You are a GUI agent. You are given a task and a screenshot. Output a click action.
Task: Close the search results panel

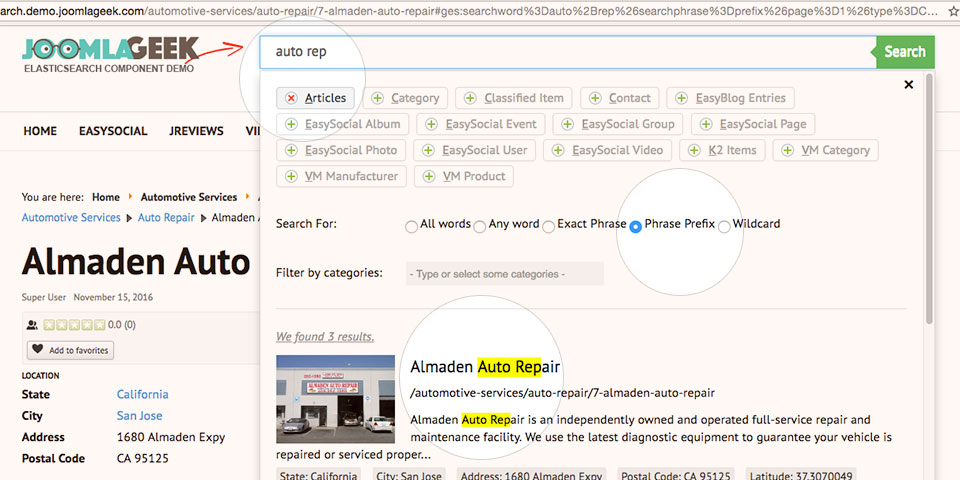909,84
